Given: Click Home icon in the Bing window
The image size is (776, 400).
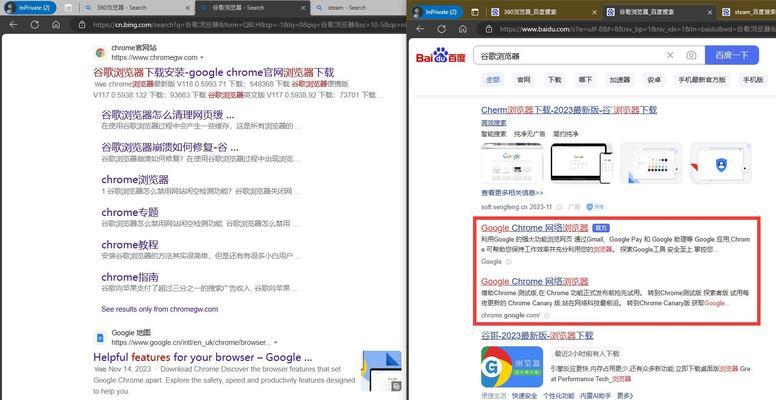Looking at the screenshot, I should coord(56,24).
